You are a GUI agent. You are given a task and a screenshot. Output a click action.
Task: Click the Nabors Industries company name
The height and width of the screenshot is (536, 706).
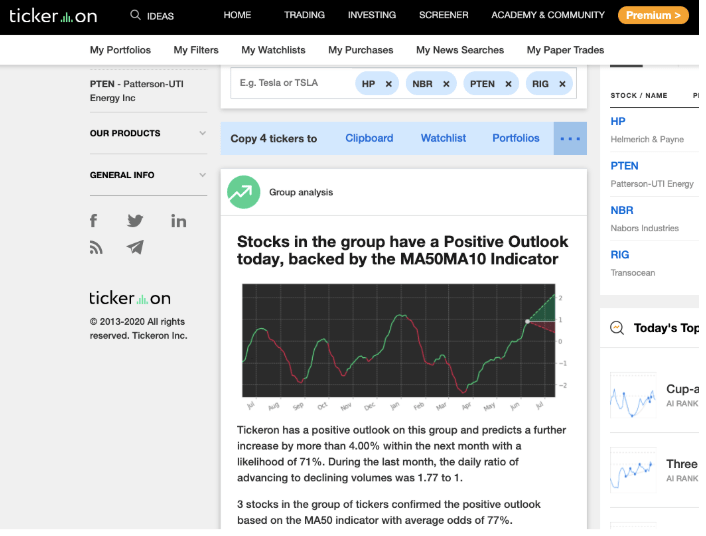[x=644, y=228]
